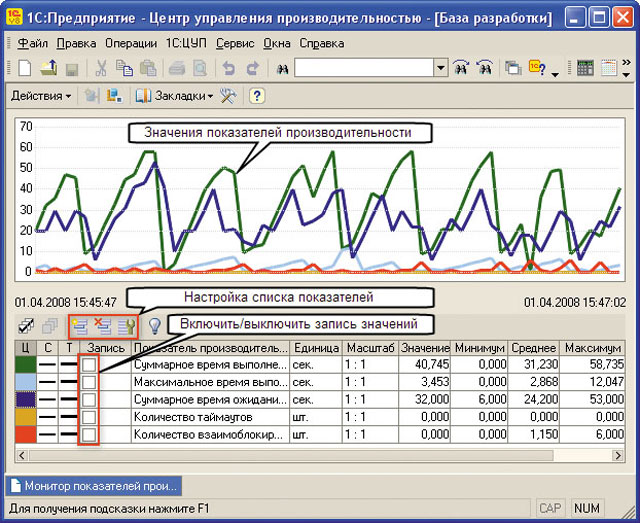Create a new document with toolbar icon
Image resolution: width=640 pixels, height=523 pixels.
24,68
